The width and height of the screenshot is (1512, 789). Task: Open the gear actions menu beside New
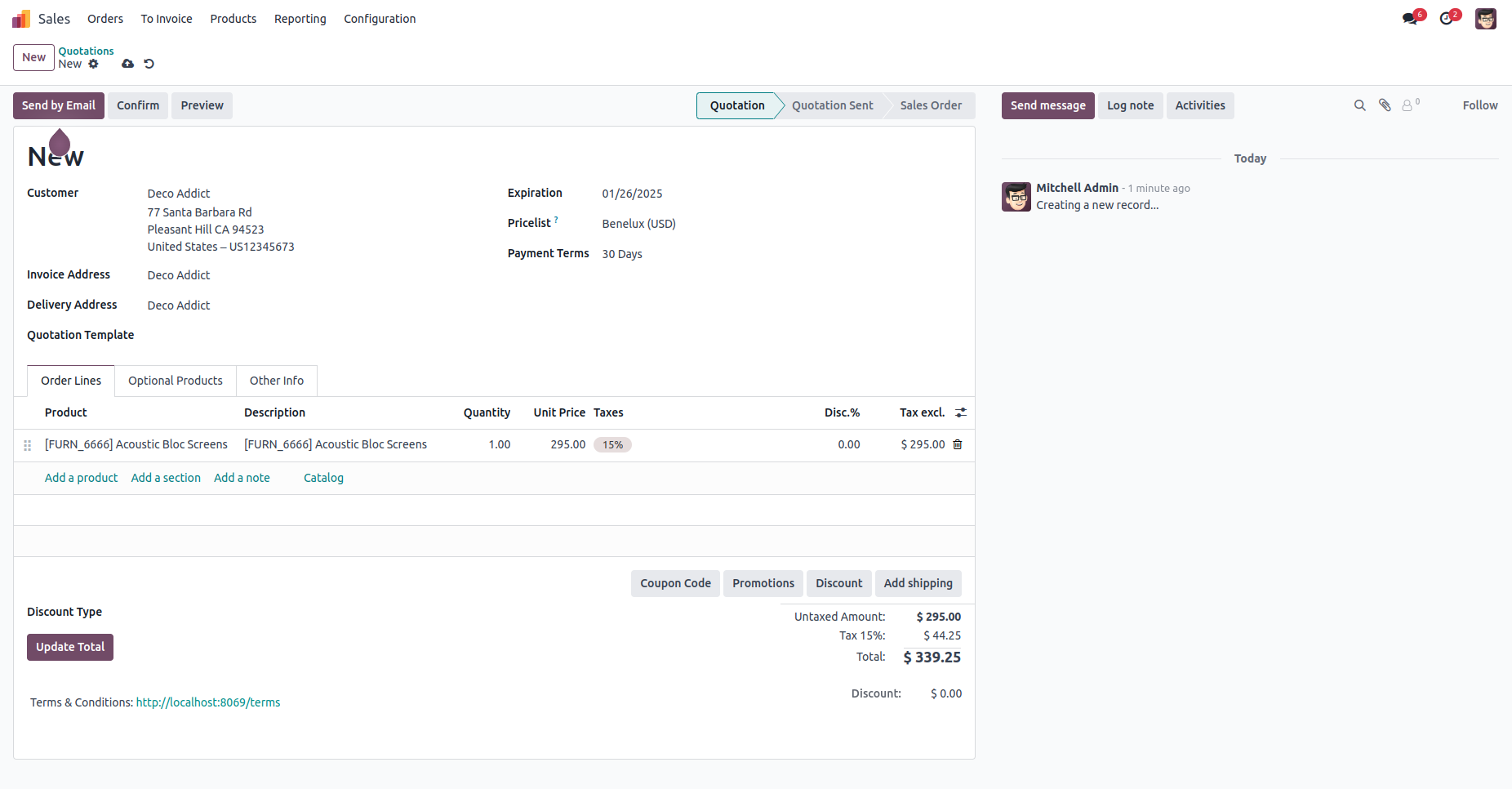click(93, 64)
